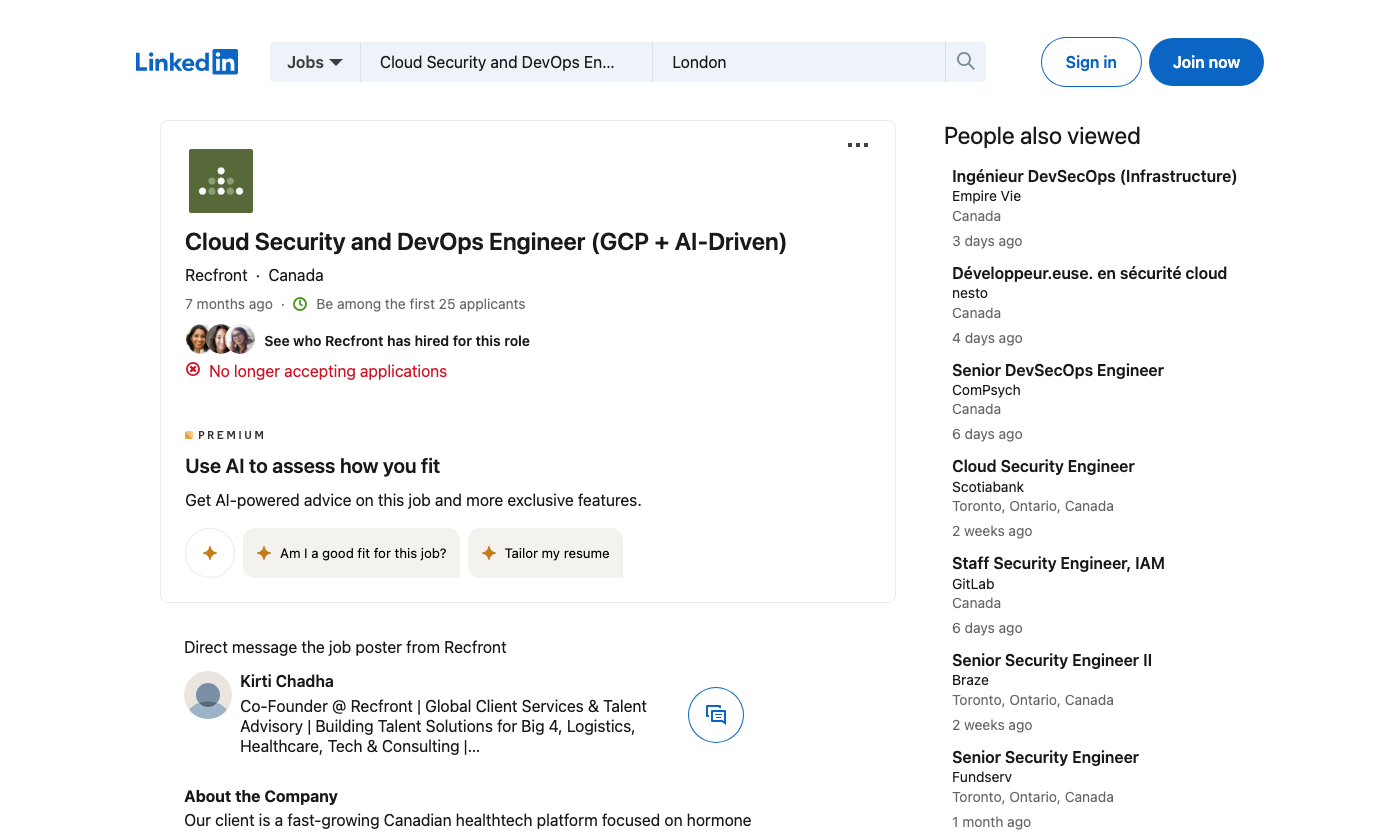Open Ingénieur DevSecOps (Infrastructure) job
Screen dimensions: 1400x832
1094,176
